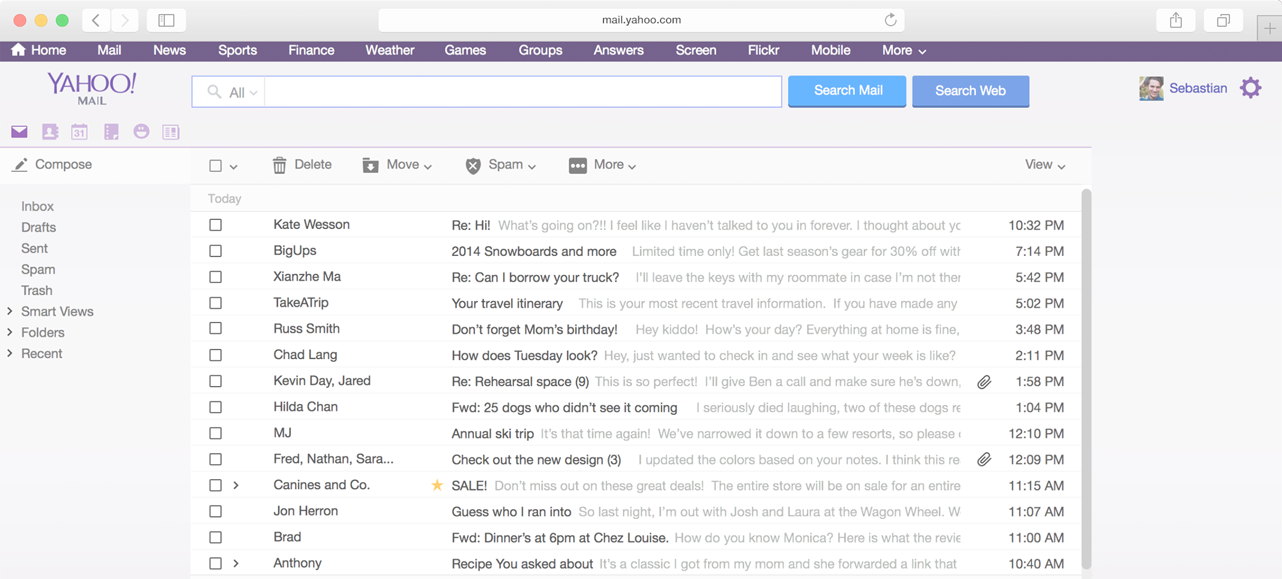Open the Contacts icon

[x=50, y=132]
